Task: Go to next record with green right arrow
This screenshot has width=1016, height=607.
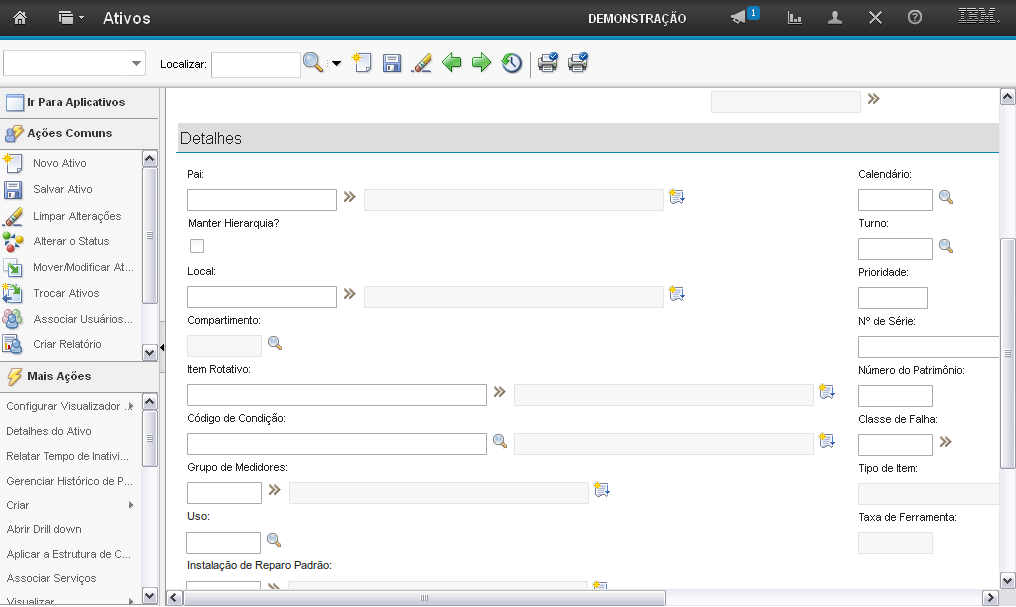Action: (x=482, y=64)
